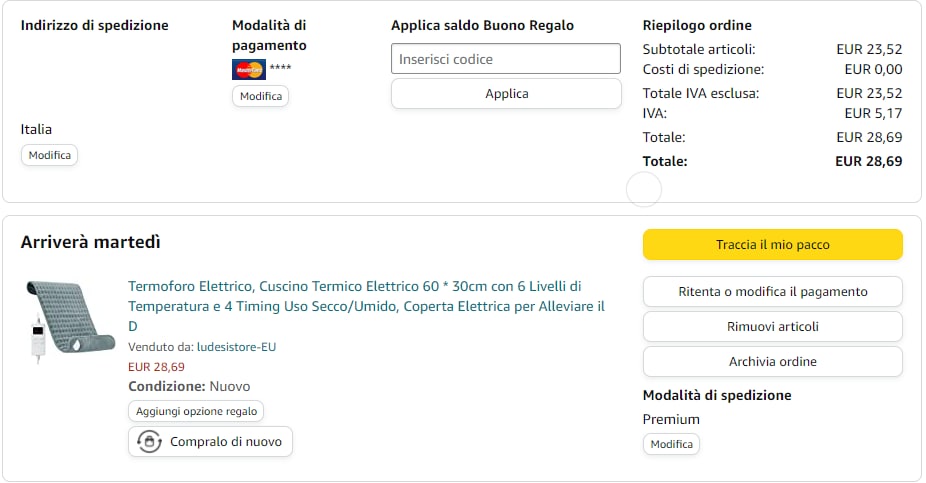This screenshot has height=483, width=926.
Task: Click the Aggiungi opzione regalo button
Action: tap(196, 411)
